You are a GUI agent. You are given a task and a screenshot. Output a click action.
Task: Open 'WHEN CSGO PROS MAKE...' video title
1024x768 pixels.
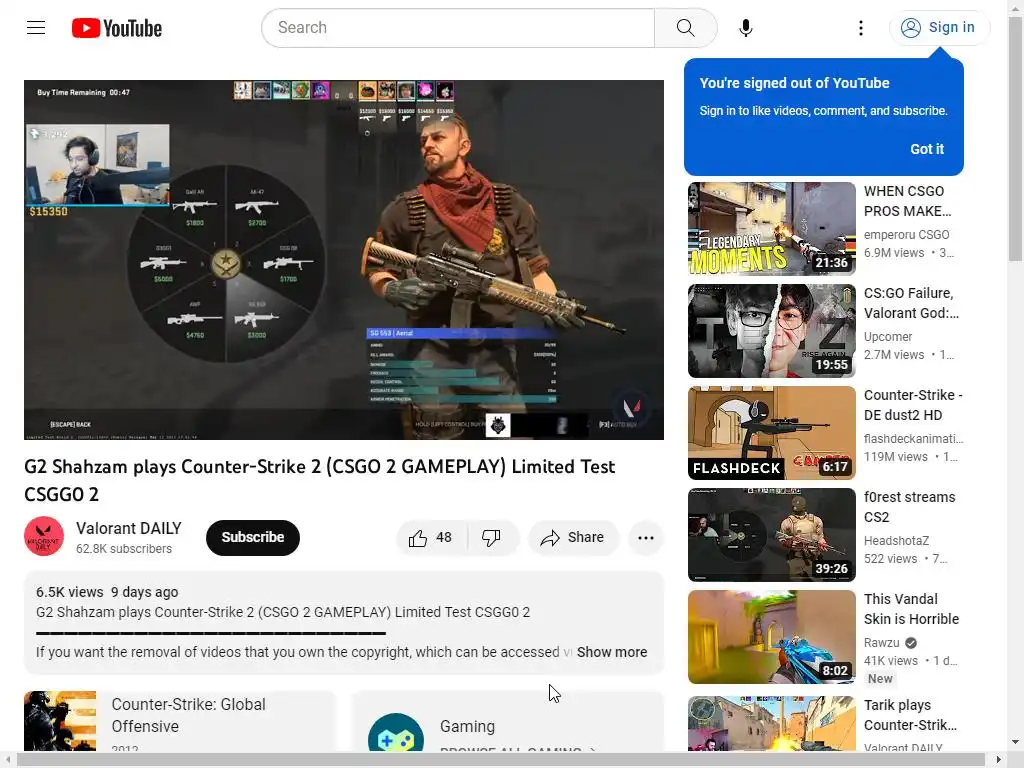point(907,201)
